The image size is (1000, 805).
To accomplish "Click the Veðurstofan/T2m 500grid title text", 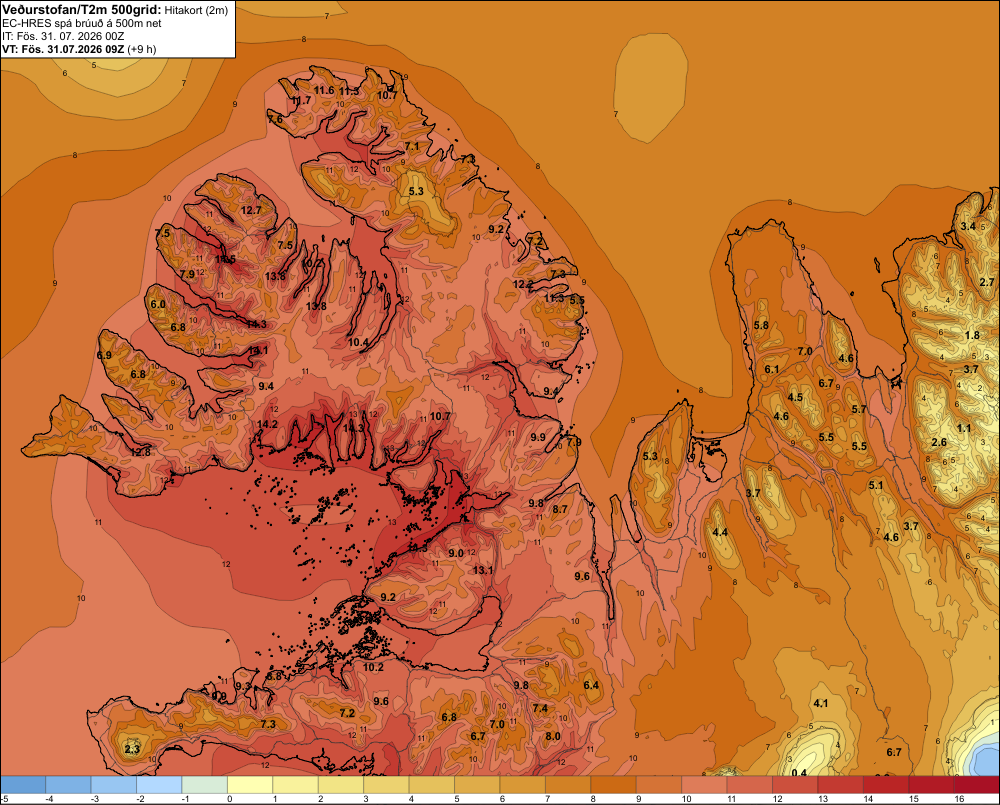I will (x=82, y=10).
